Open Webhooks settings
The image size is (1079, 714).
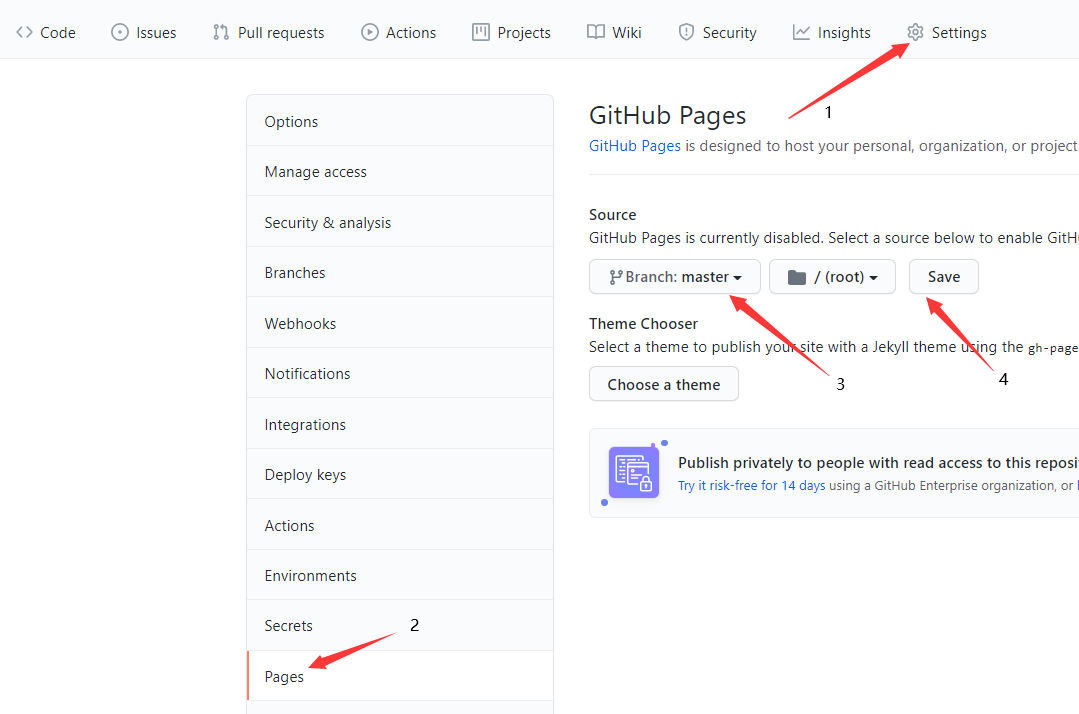click(400, 323)
